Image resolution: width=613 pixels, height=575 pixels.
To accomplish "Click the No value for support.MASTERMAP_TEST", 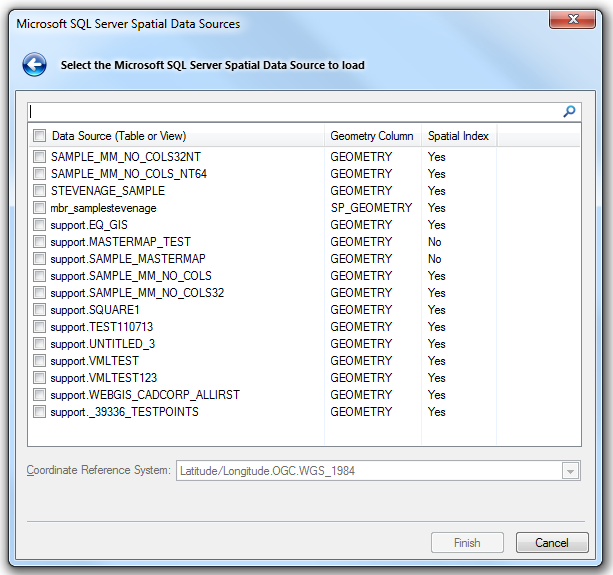I will (x=435, y=242).
